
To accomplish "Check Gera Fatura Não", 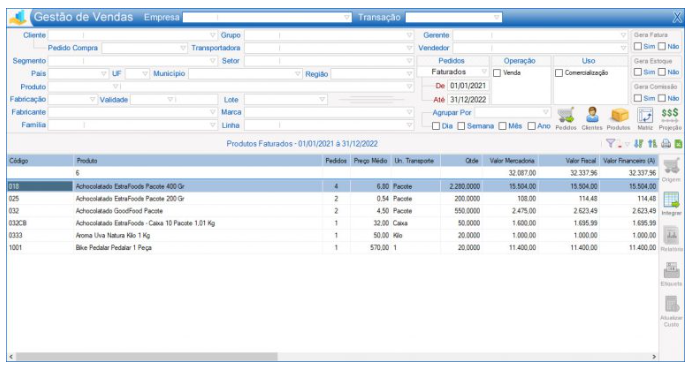I will coord(662,46).
